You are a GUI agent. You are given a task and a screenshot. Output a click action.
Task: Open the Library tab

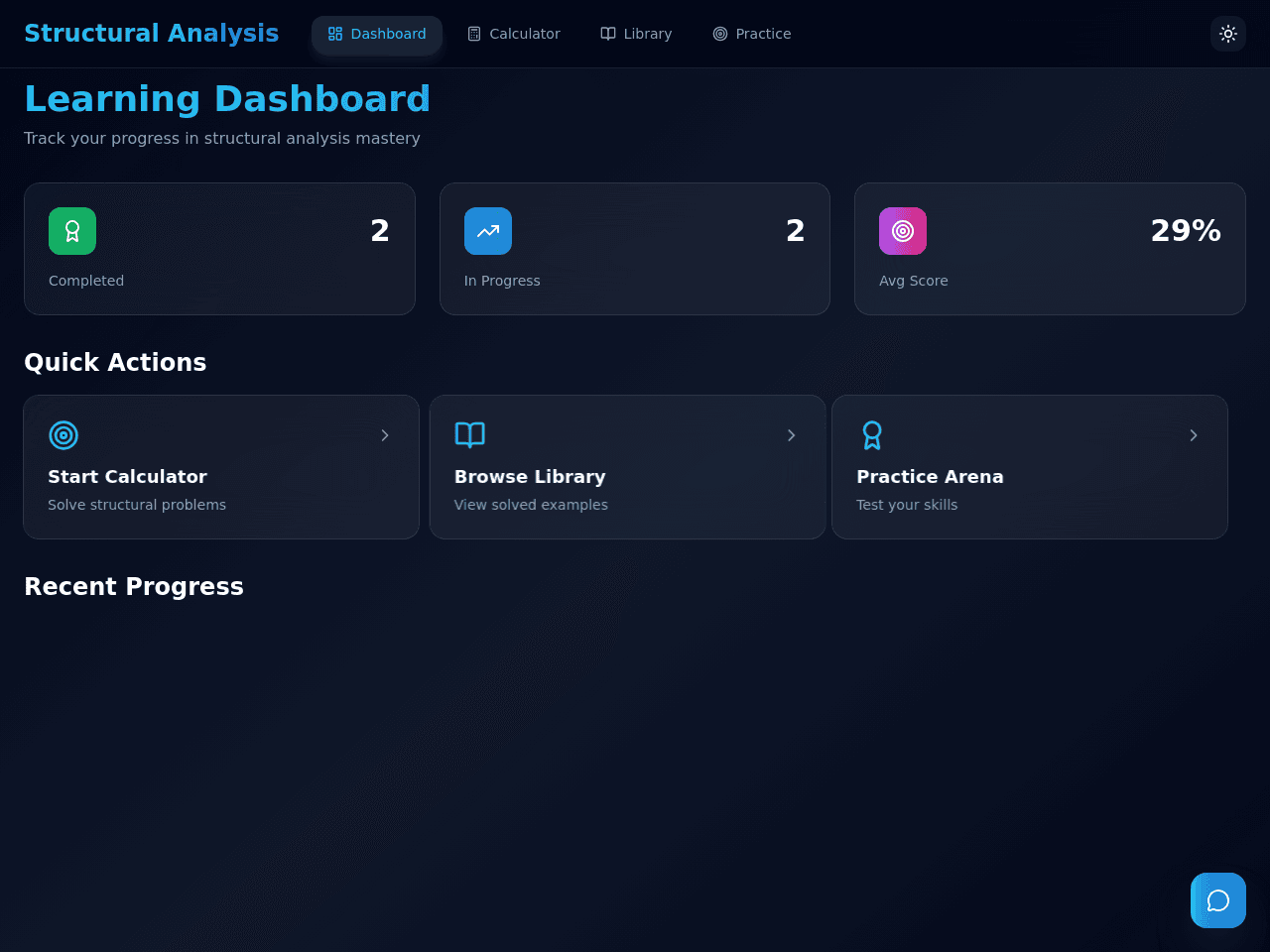[x=636, y=34]
